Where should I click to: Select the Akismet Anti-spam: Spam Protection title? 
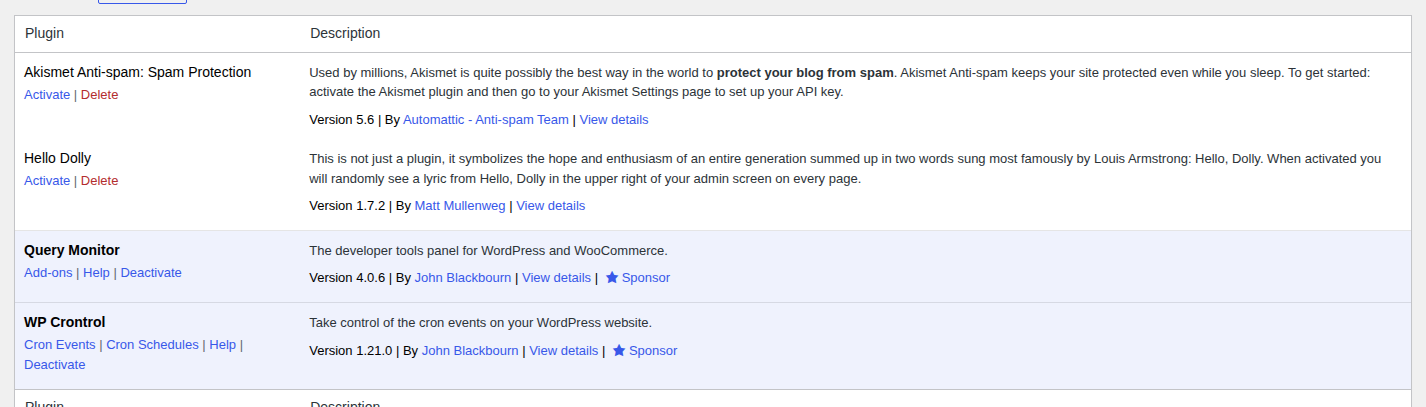[x=138, y=72]
